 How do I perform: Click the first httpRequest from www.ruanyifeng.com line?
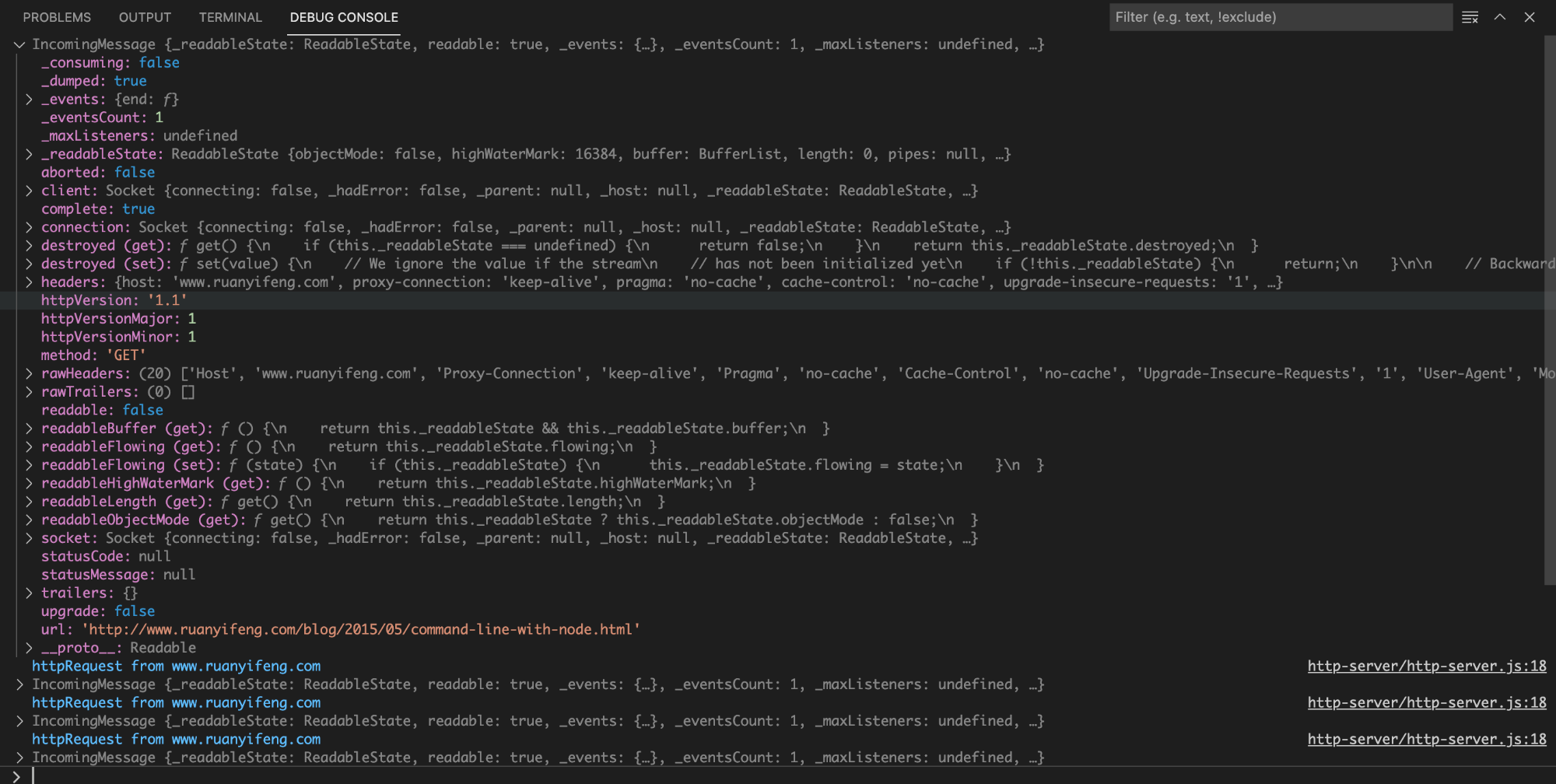pos(176,666)
